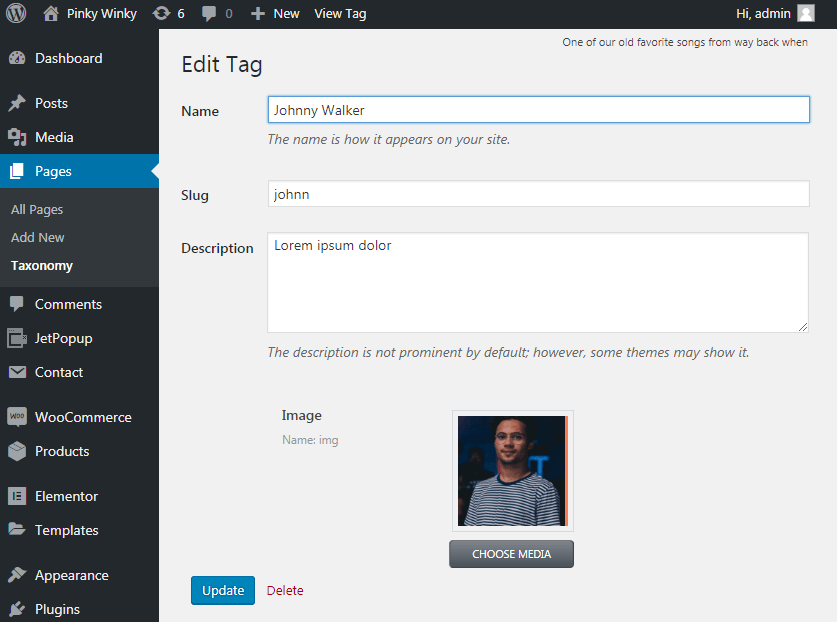This screenshot has height=622, width=837.
Task: Click the Contact envelope icon
Action: [x=17, y=372]
